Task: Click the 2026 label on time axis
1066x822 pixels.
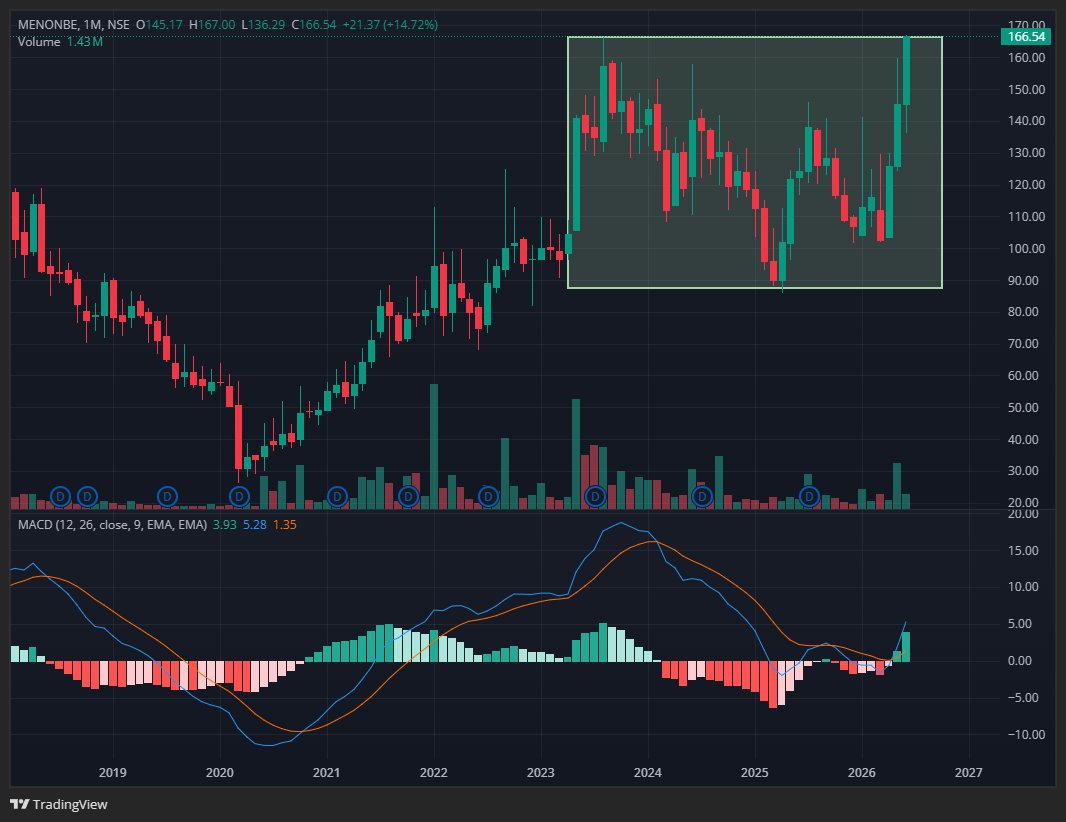Action: click(861, 772)
